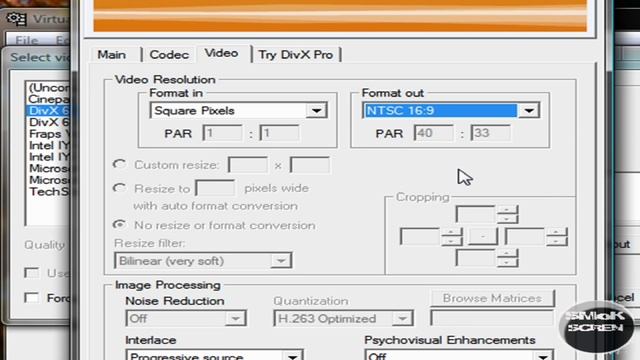
Task: Select the Cinepak codec in background list
Action: [48, 99]
